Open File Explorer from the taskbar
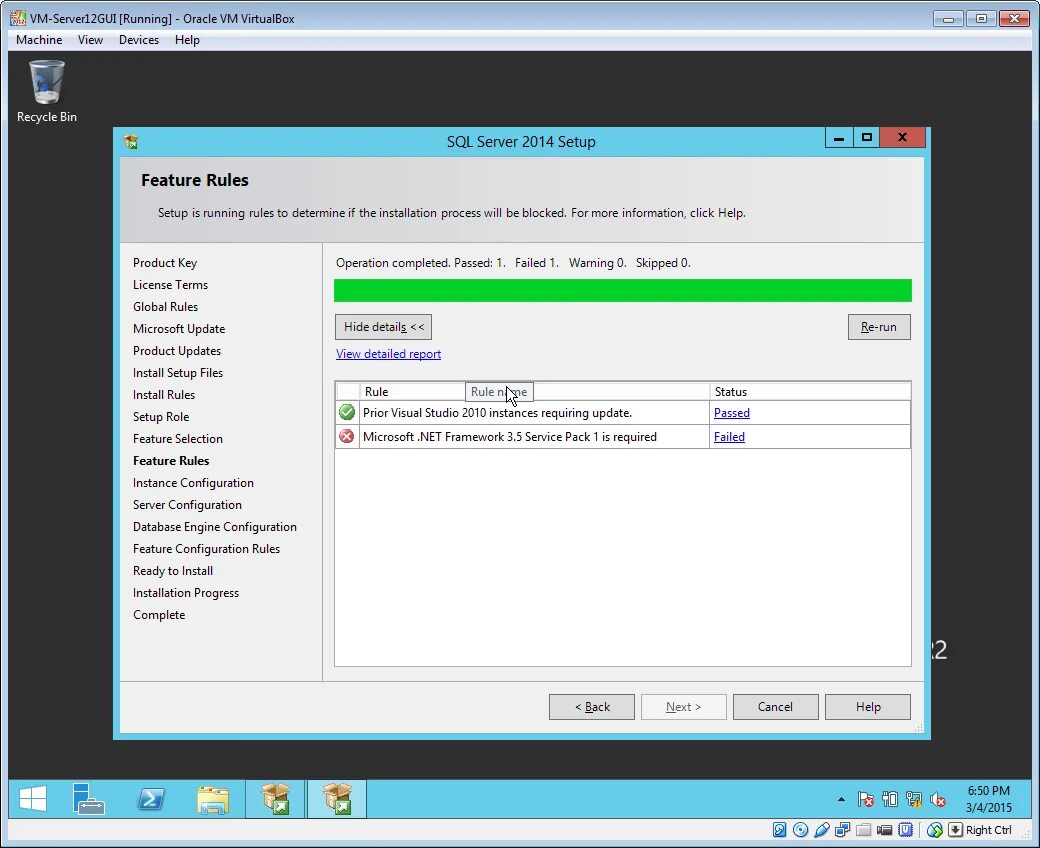 point(213,799)
